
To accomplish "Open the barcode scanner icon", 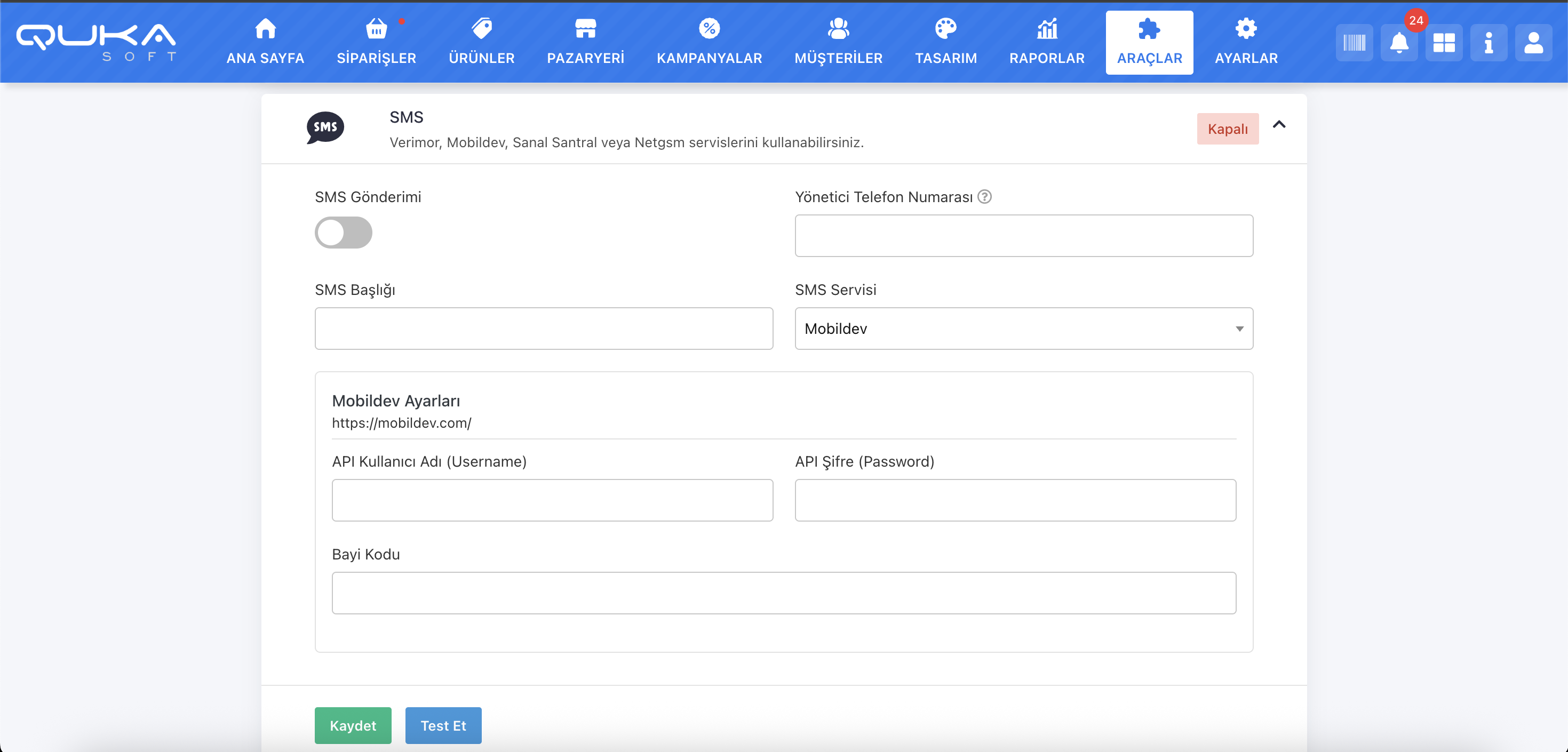I will [1354, 43].
